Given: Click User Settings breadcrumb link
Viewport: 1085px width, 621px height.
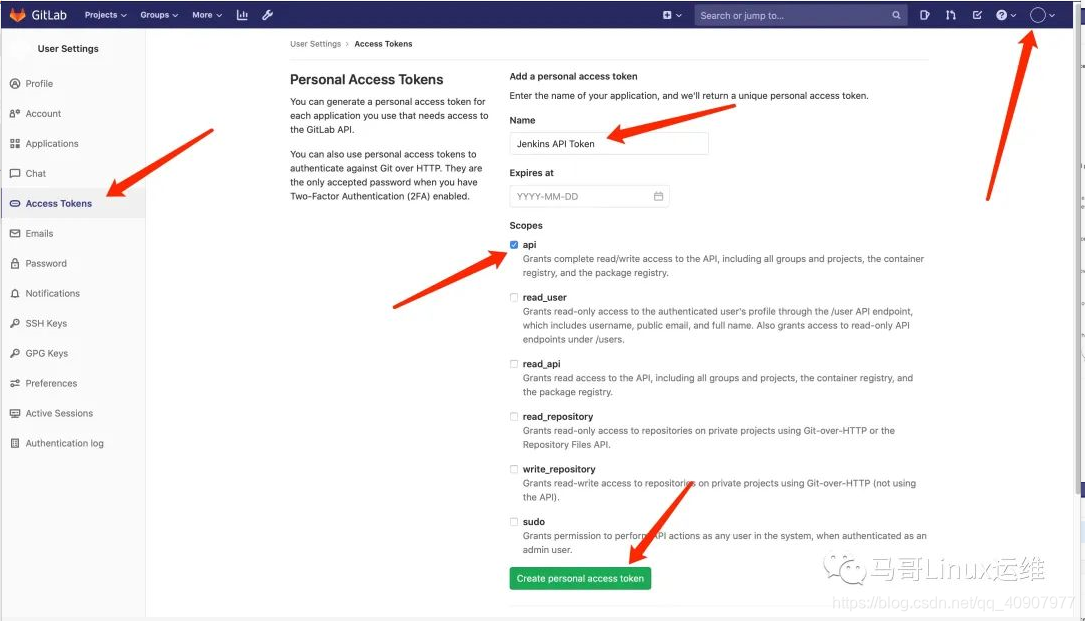Looking at the screenshot, I should (x=316, y=44).
